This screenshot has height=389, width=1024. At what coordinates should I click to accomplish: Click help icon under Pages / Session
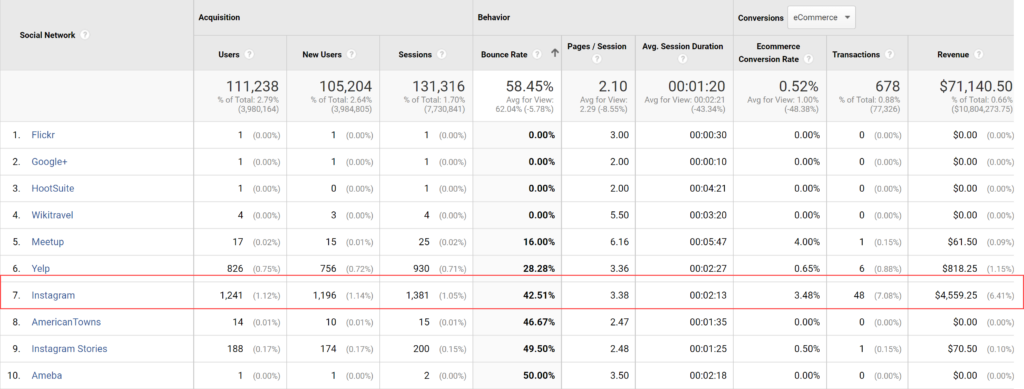click(596, 59)
